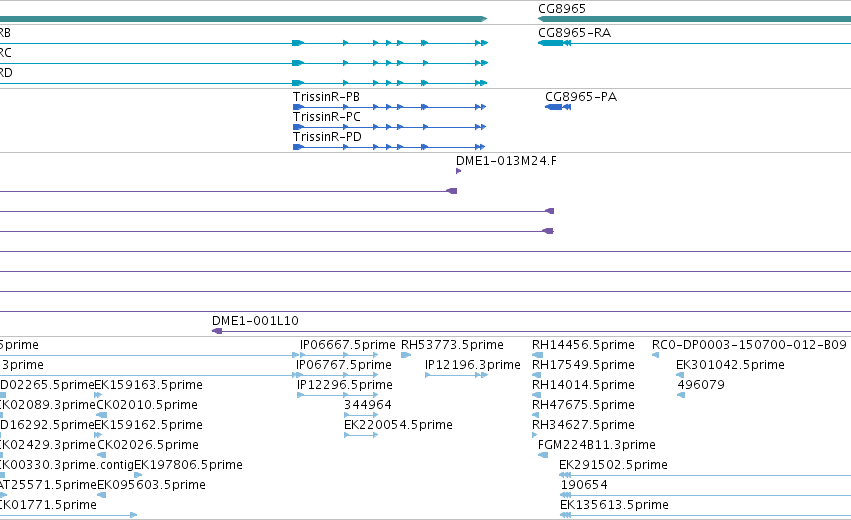Click the 344964 feature glyph

pos(361,415)
